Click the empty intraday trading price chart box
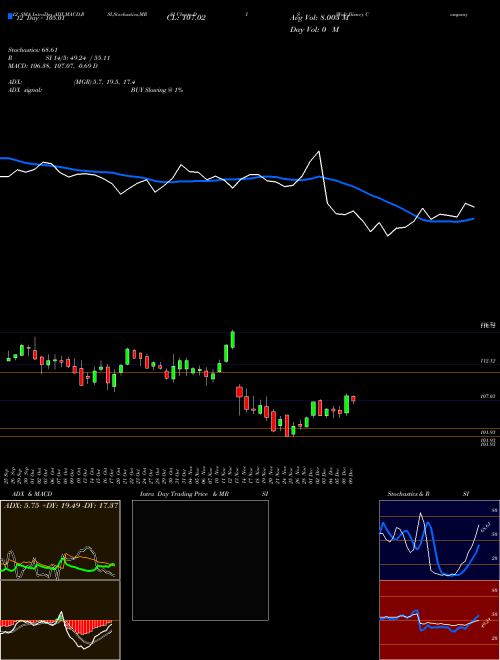The width and height of the screenshot is (500, 660). point(200,560)
